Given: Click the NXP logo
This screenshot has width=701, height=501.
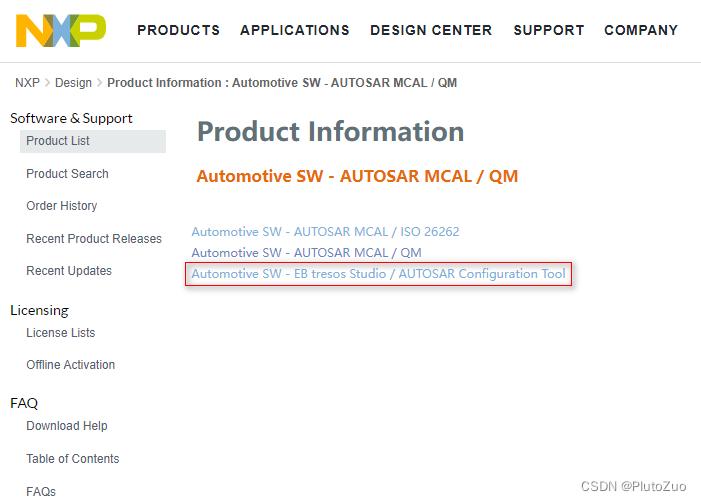Looking at the screenshot, I should tap(61, 30).
